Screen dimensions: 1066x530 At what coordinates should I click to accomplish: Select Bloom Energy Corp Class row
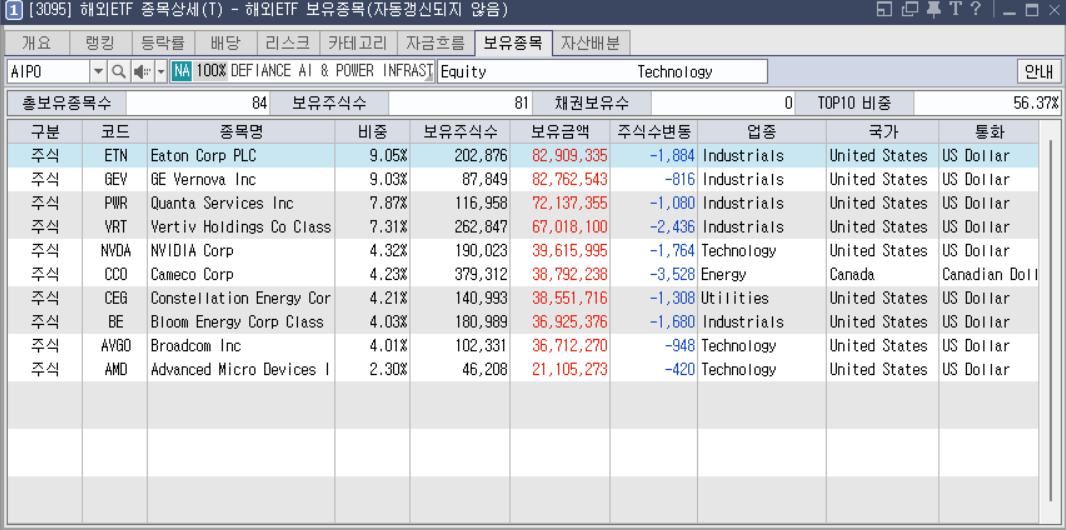click(x=523, y=322)
